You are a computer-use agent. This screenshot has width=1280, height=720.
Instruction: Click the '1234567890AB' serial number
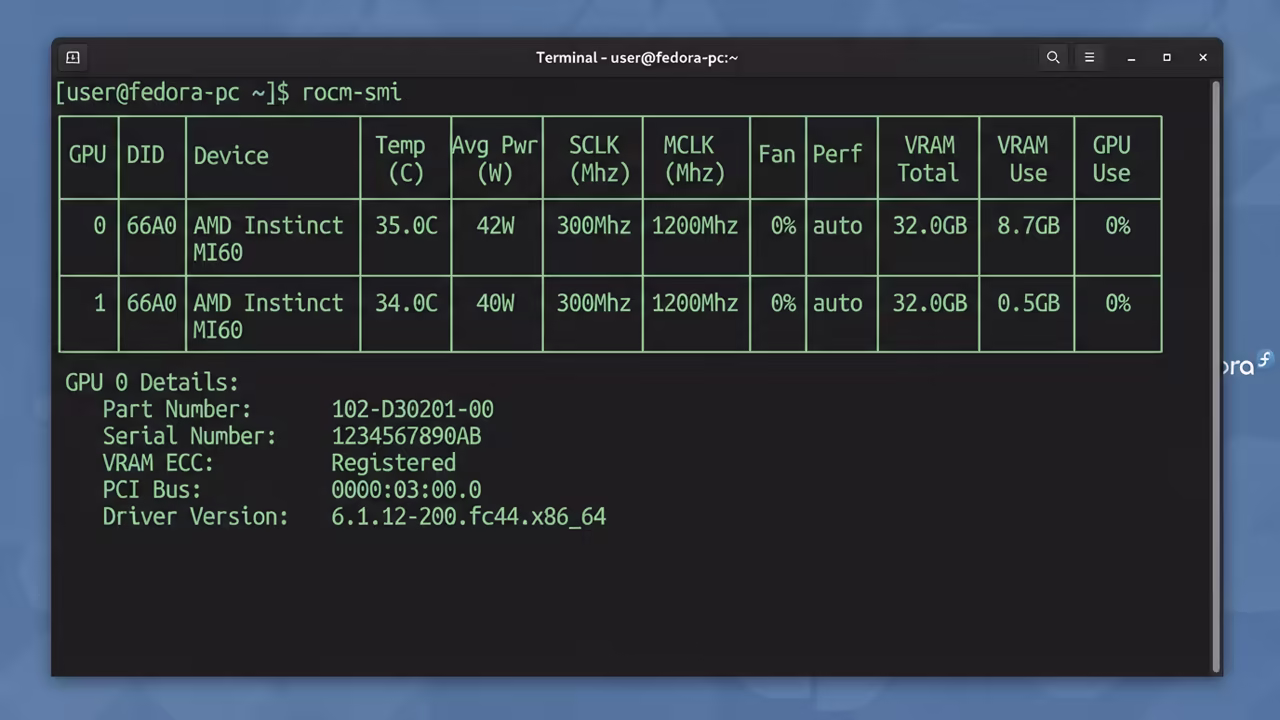pos(406,437)
